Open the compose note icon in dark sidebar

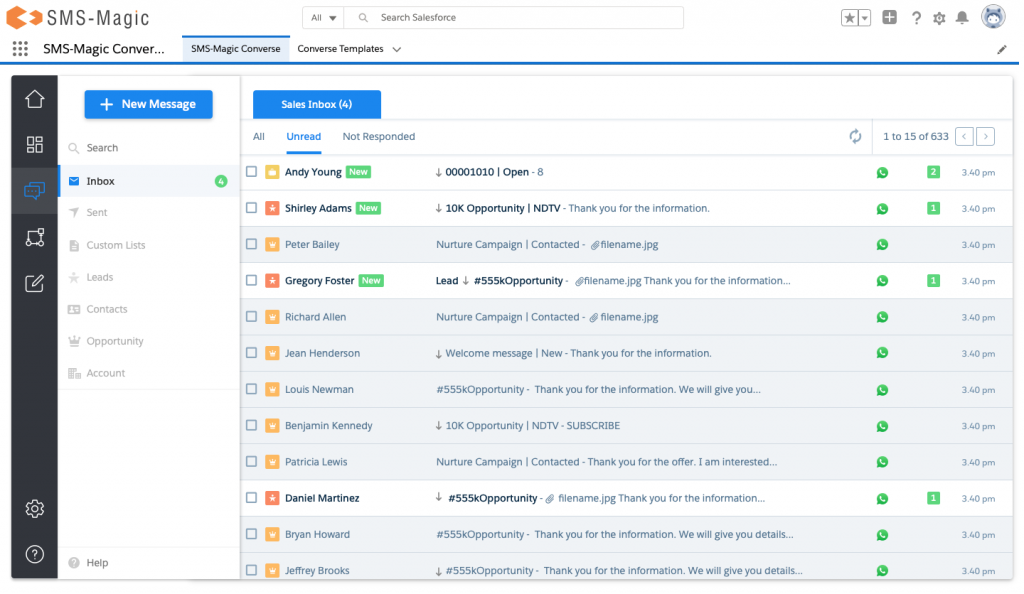pos(35,283)
